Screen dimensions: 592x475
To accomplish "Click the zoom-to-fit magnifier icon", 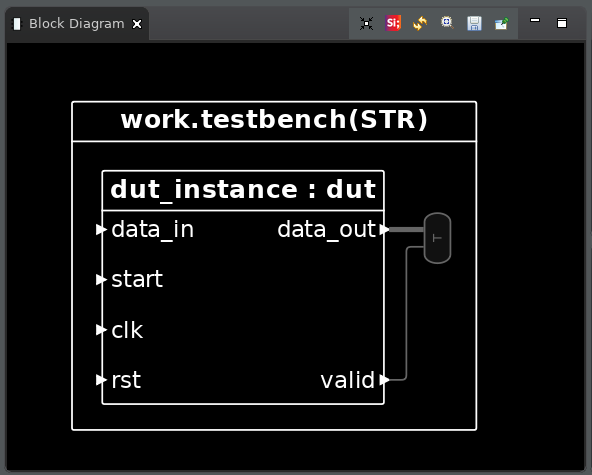I will (447, 23).
